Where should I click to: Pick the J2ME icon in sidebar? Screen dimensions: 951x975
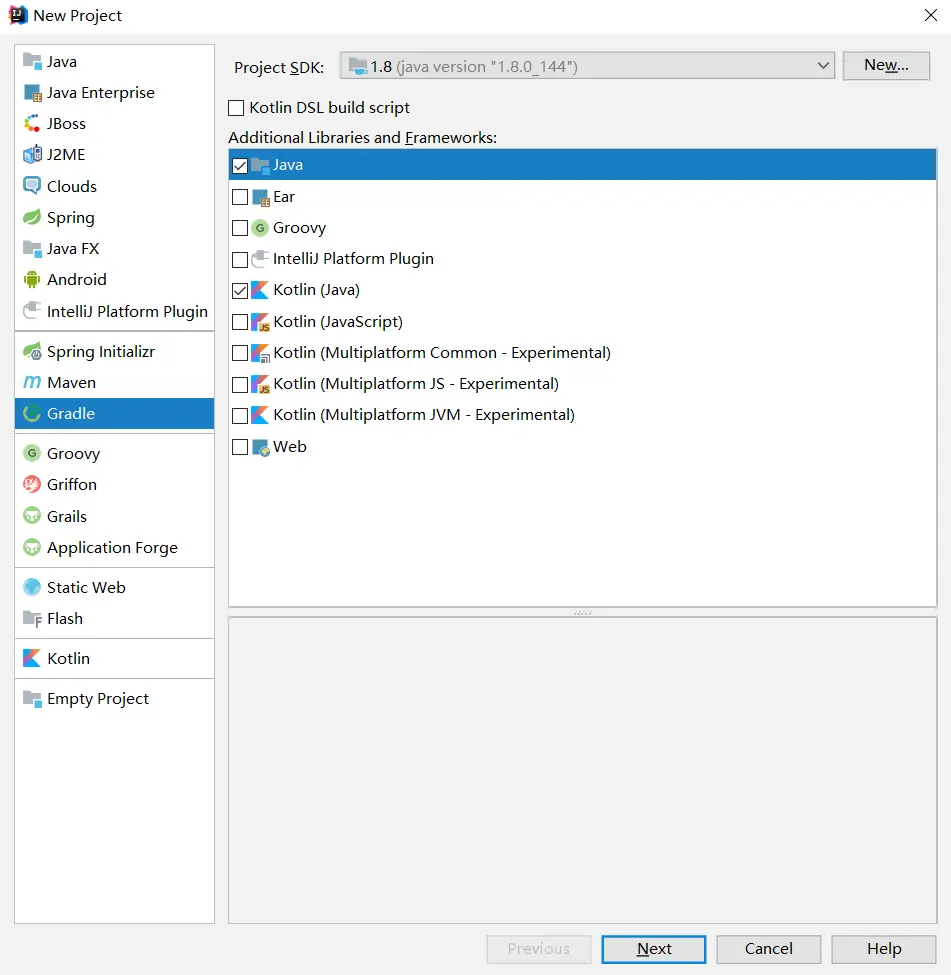pyautogui.click(x=32, y=154)
